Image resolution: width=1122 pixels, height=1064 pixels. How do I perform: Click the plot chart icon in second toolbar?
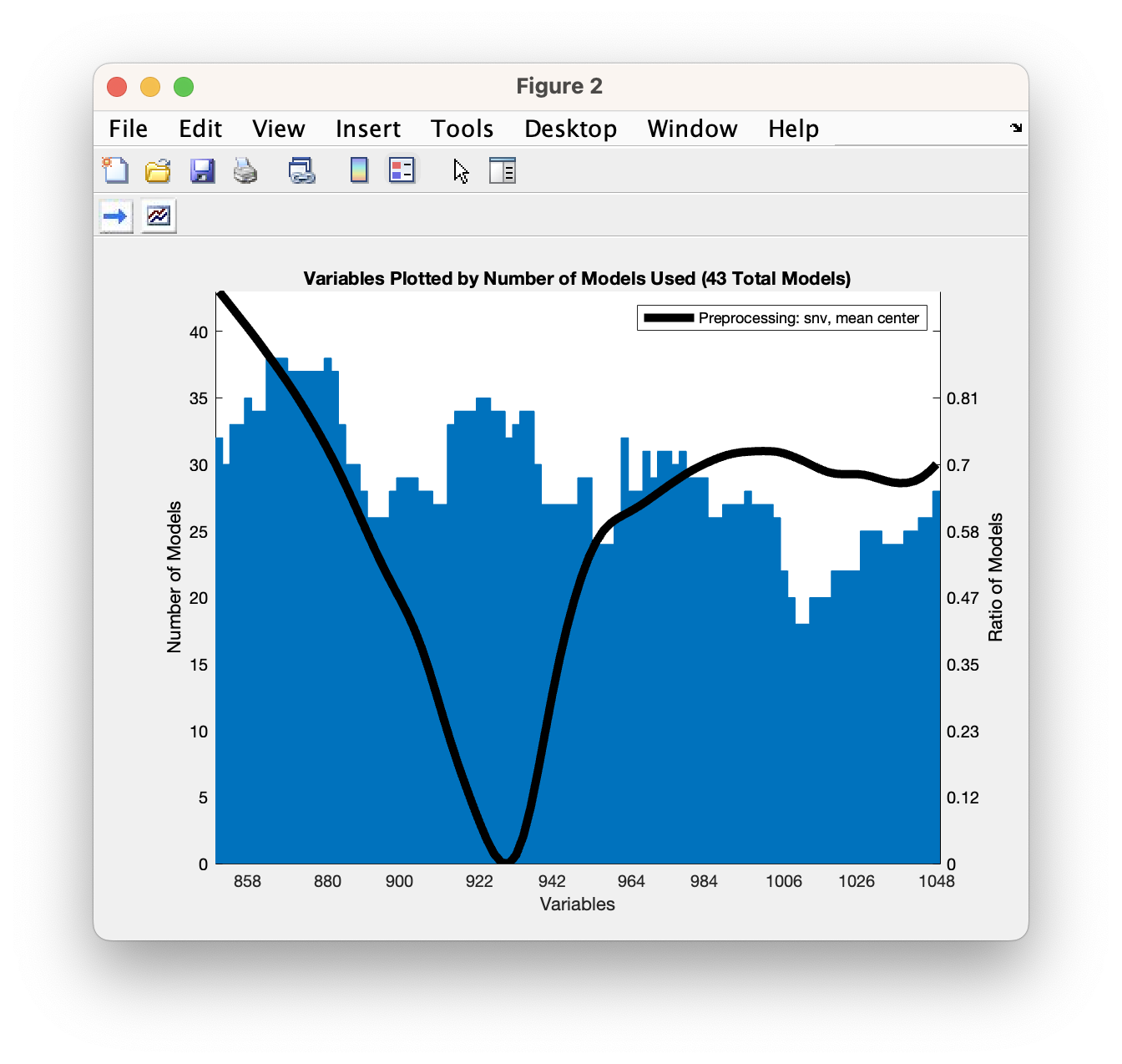coord(159,216)
